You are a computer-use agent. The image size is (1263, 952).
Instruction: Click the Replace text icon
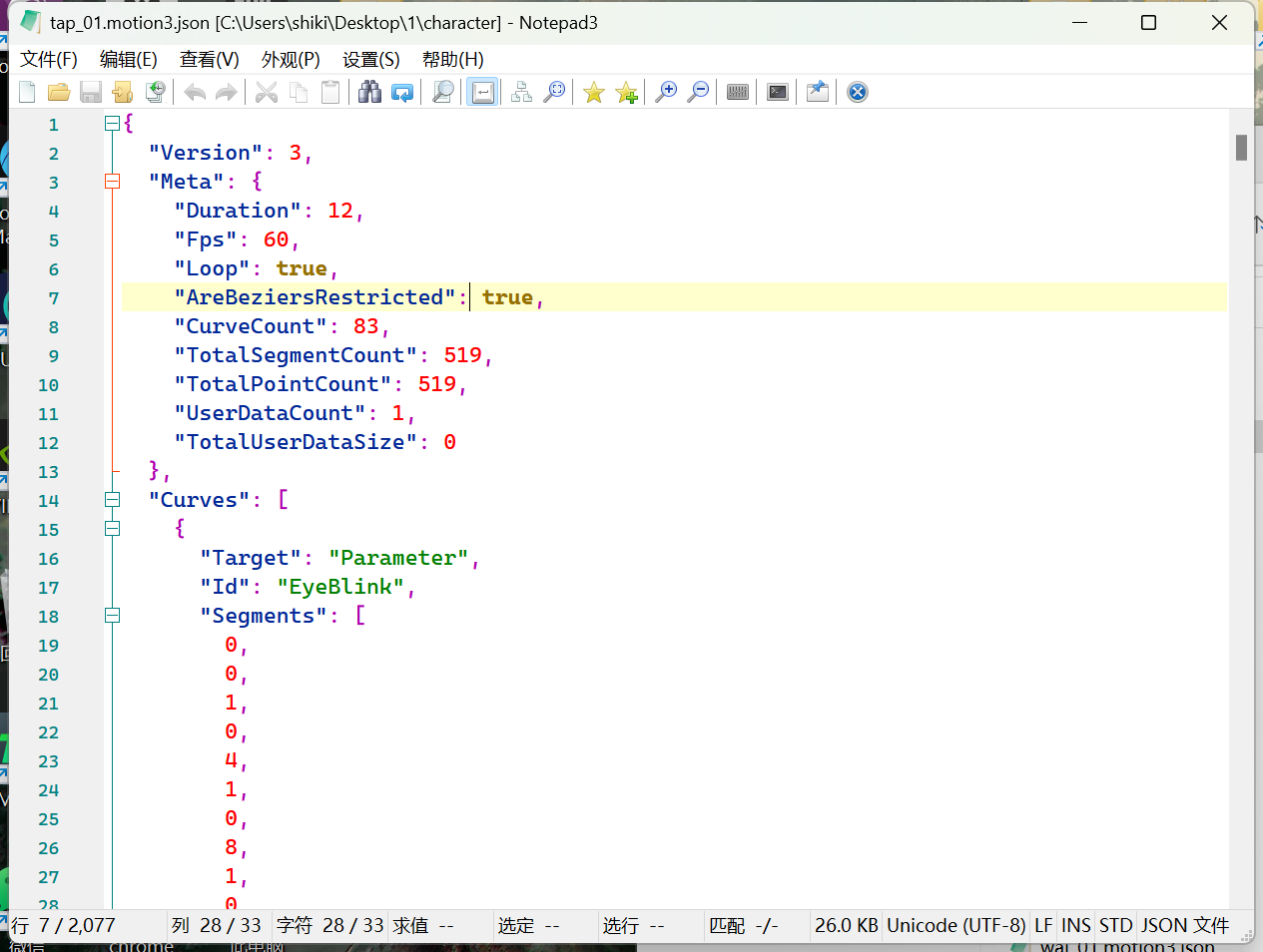click(402, 93)
